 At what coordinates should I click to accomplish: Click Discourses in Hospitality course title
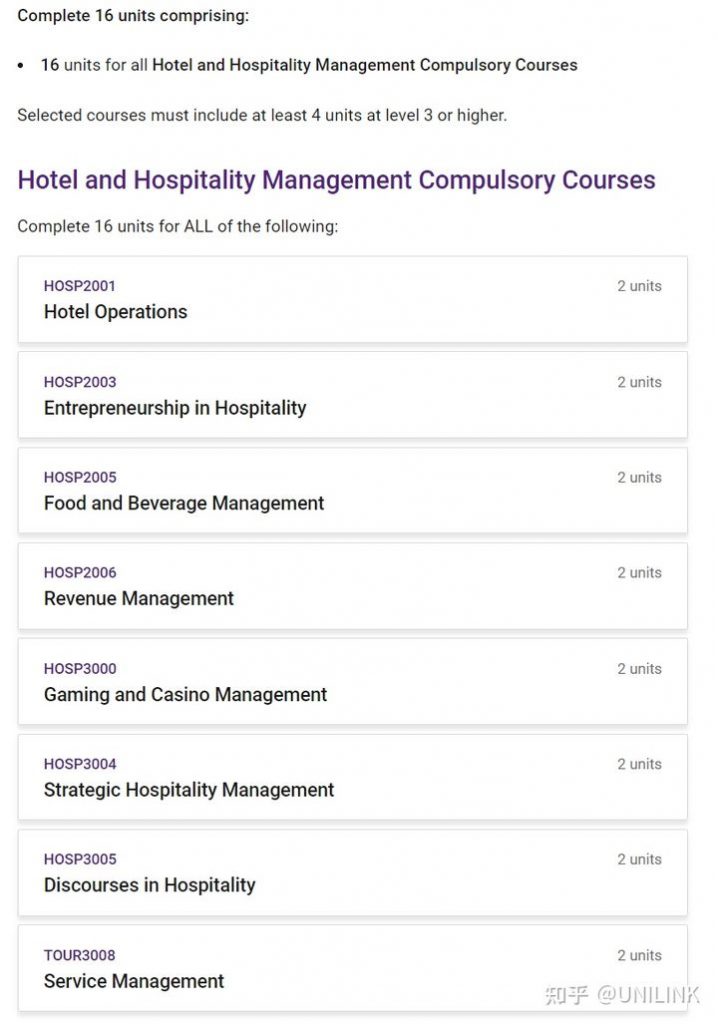(150, 885)
